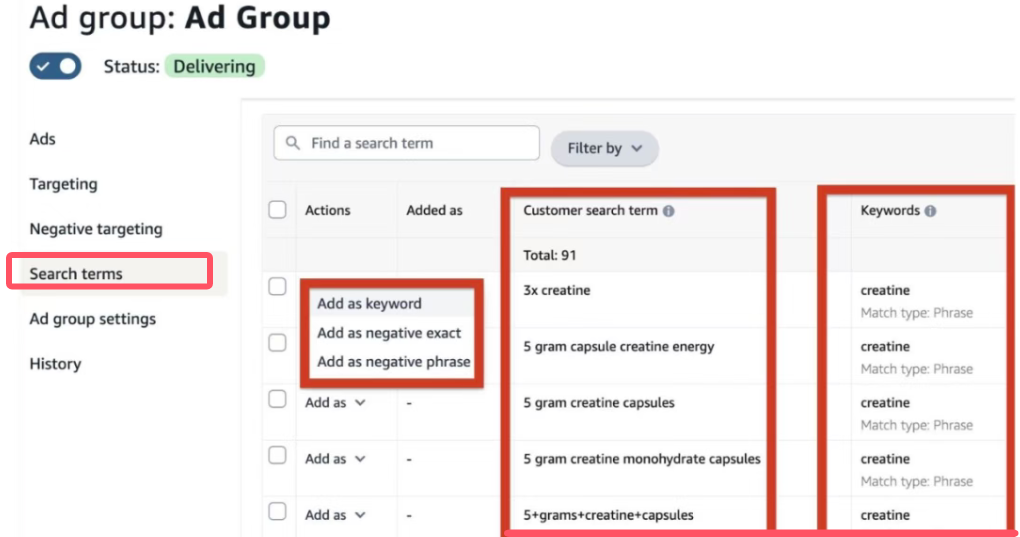This screenshot has width=1020, height=537.
Task: Select checkbox for 5 gram creatine capsules
Action: pos(278,399)
